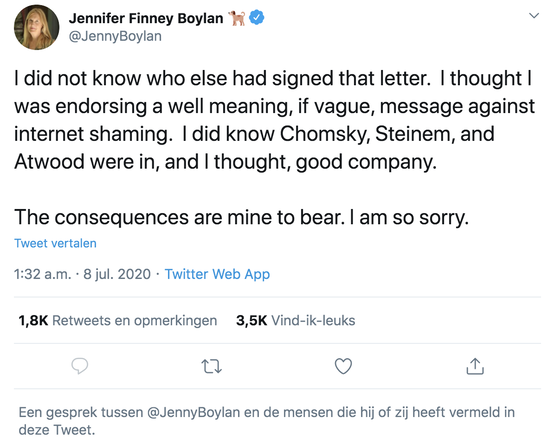555x443 pixels.
Task: Click the 'Tweet vertalen' translate link
Action: tap(55, 243)
